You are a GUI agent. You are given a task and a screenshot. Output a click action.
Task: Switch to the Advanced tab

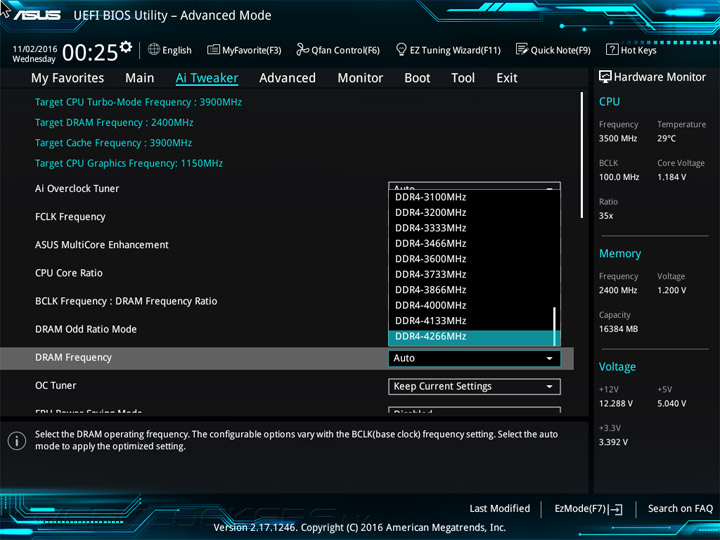click(x=287, y=78)
